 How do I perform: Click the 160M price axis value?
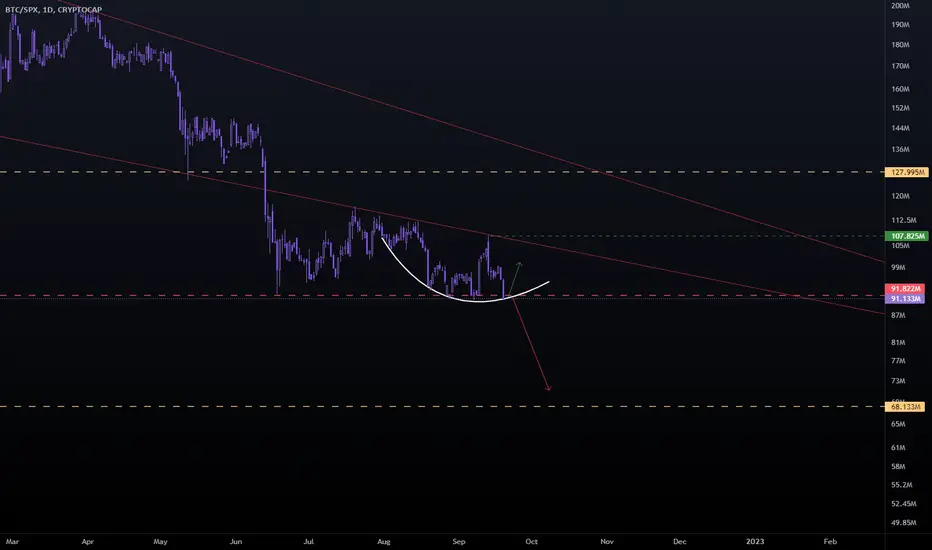click(x=900, y=89)
